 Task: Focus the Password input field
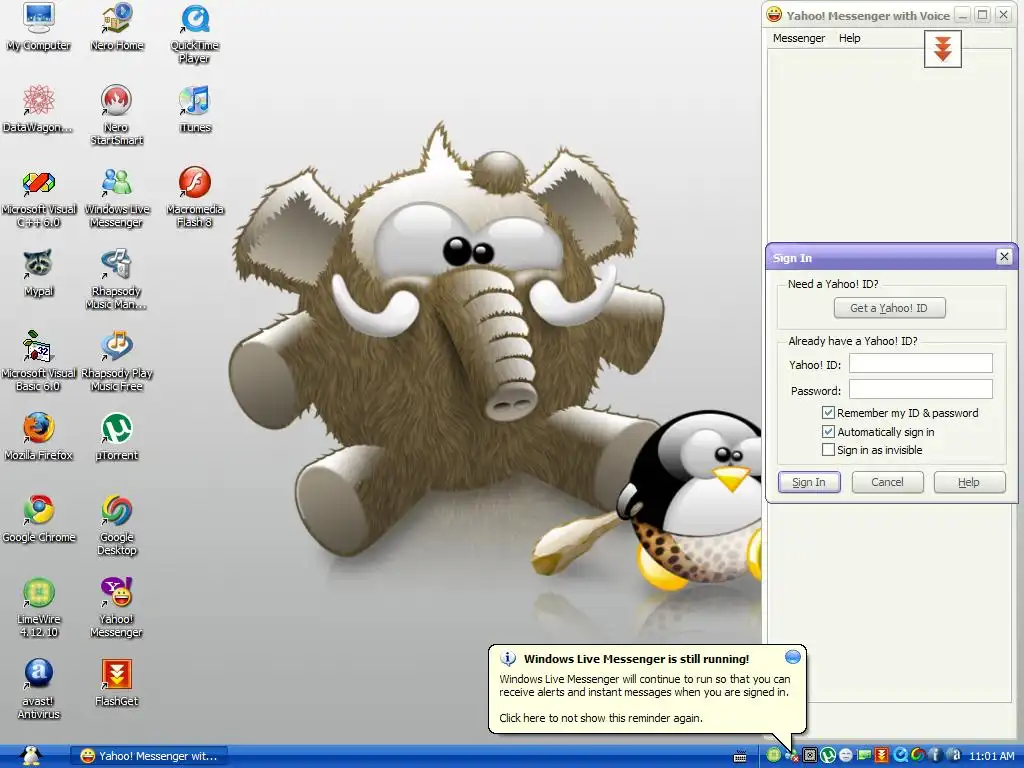point(921,389)
